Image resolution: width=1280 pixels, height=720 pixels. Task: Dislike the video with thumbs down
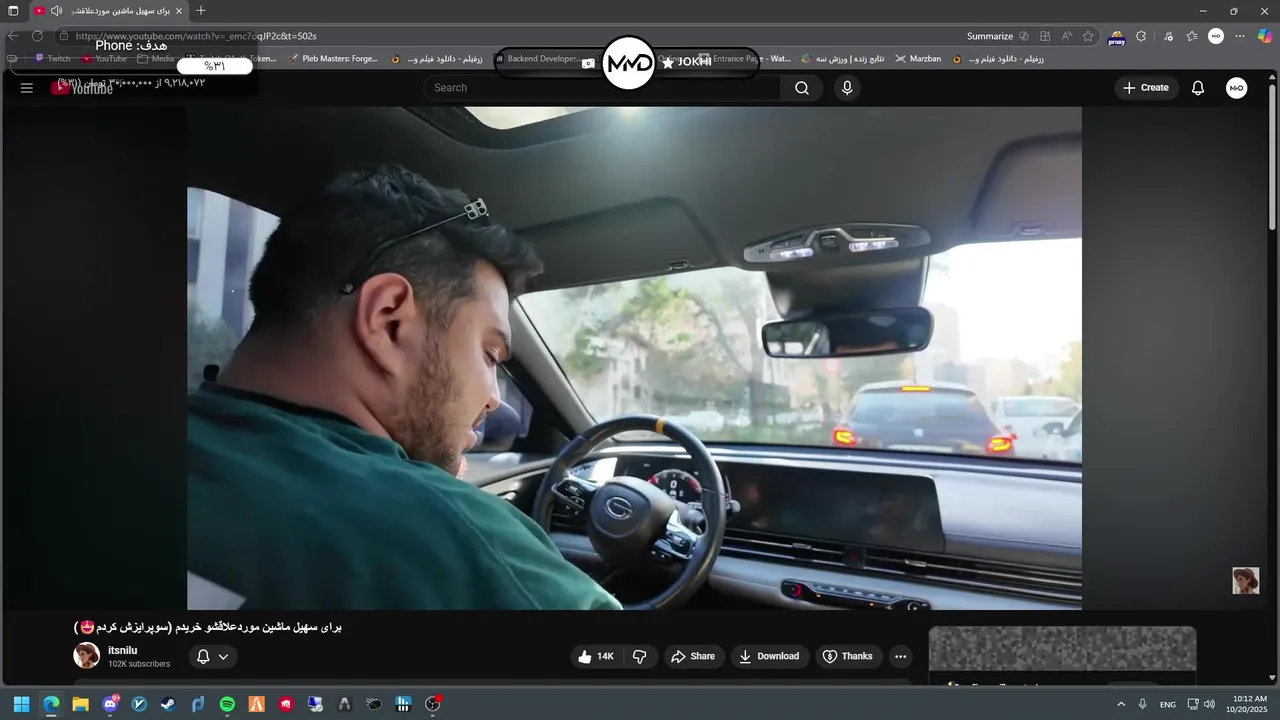pos(640,657)
